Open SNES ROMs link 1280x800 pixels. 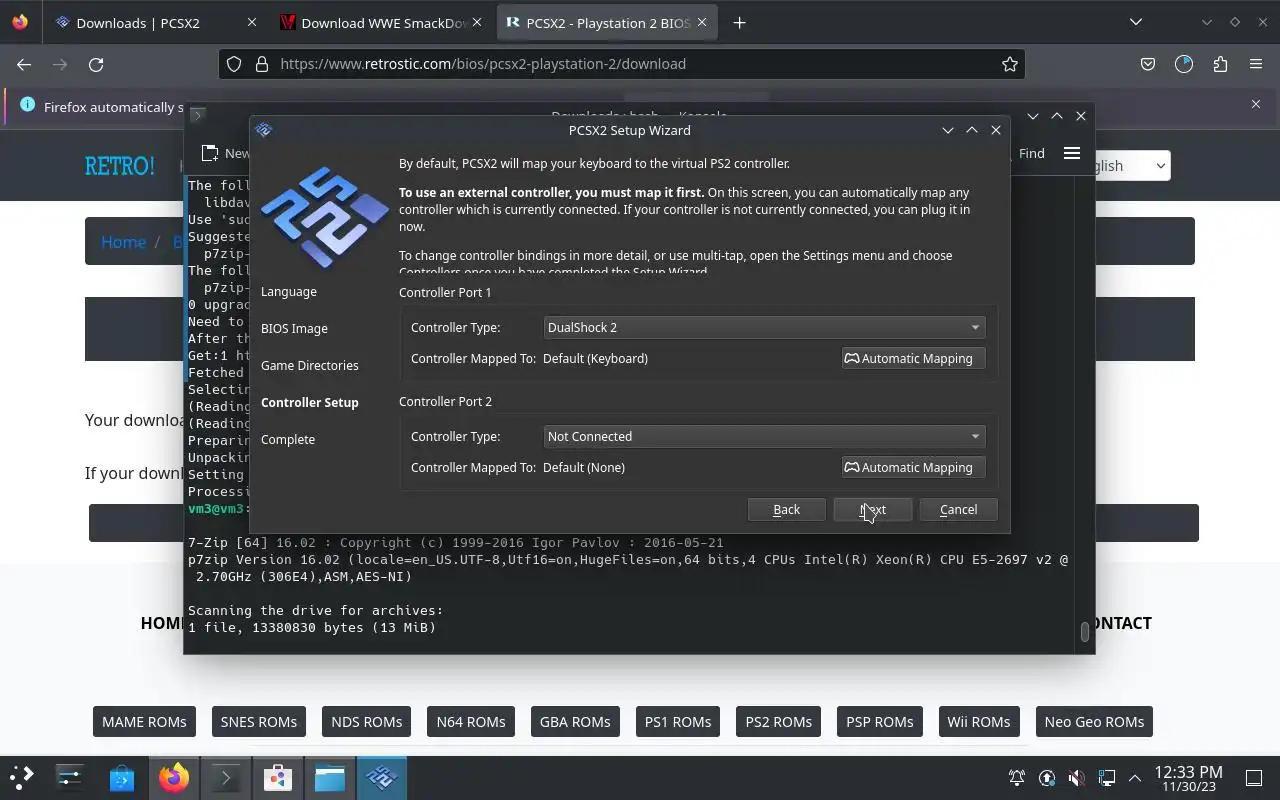point(259,722)
